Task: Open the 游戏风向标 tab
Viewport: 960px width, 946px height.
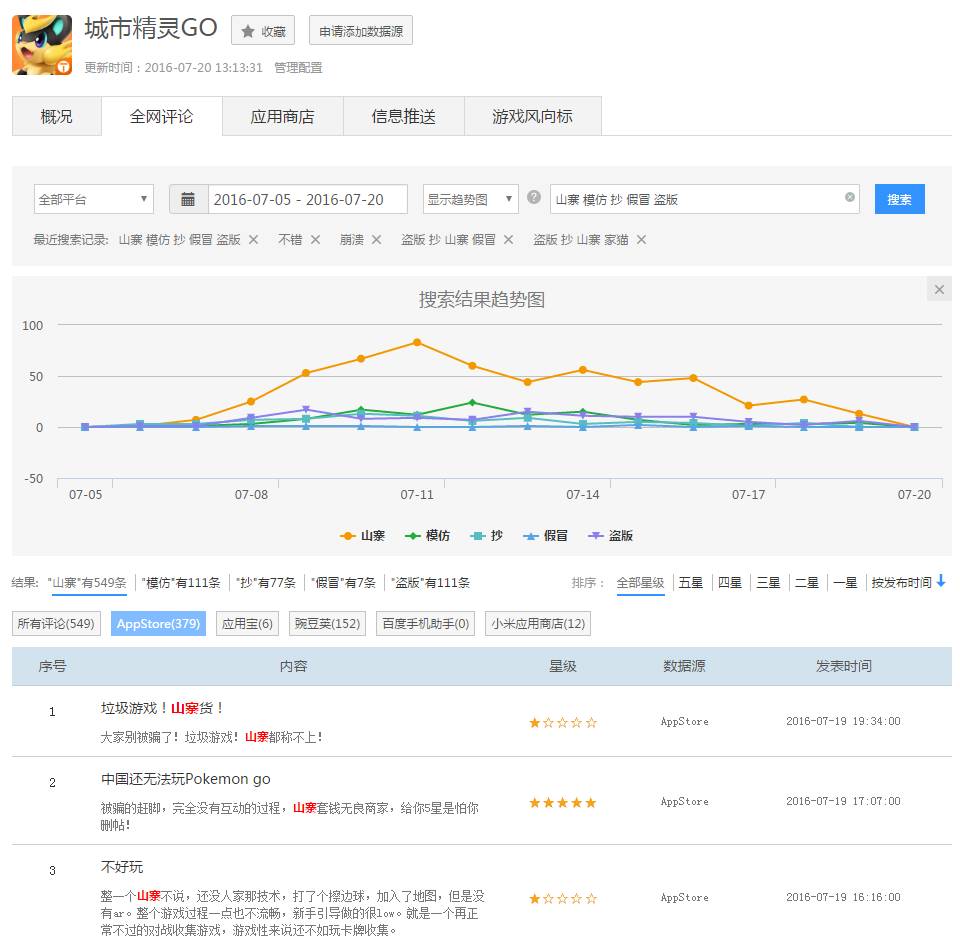Action: pyautogui.click(x=532, y=117)
